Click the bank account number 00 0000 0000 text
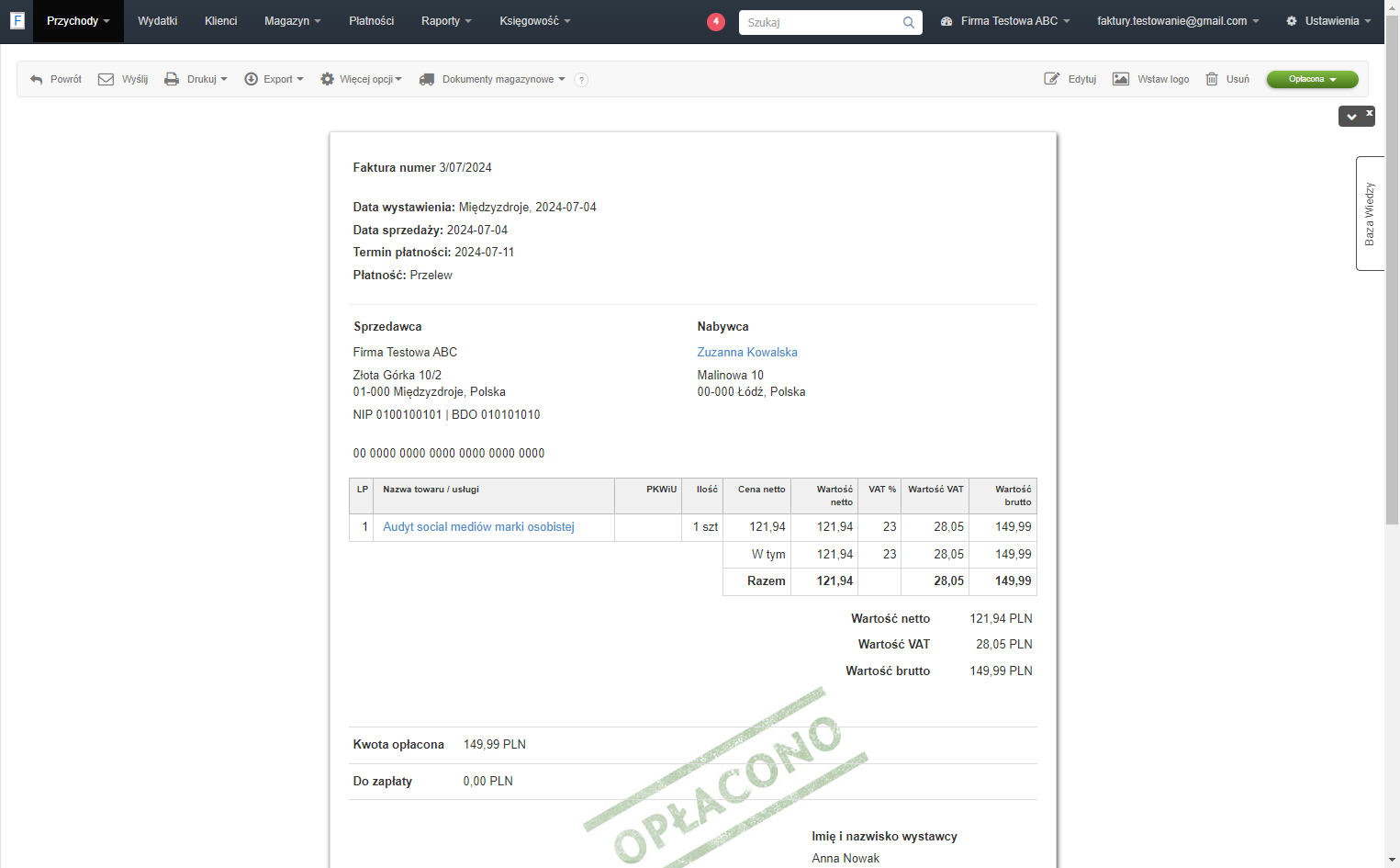1400x868 pixels. point(449,453)
